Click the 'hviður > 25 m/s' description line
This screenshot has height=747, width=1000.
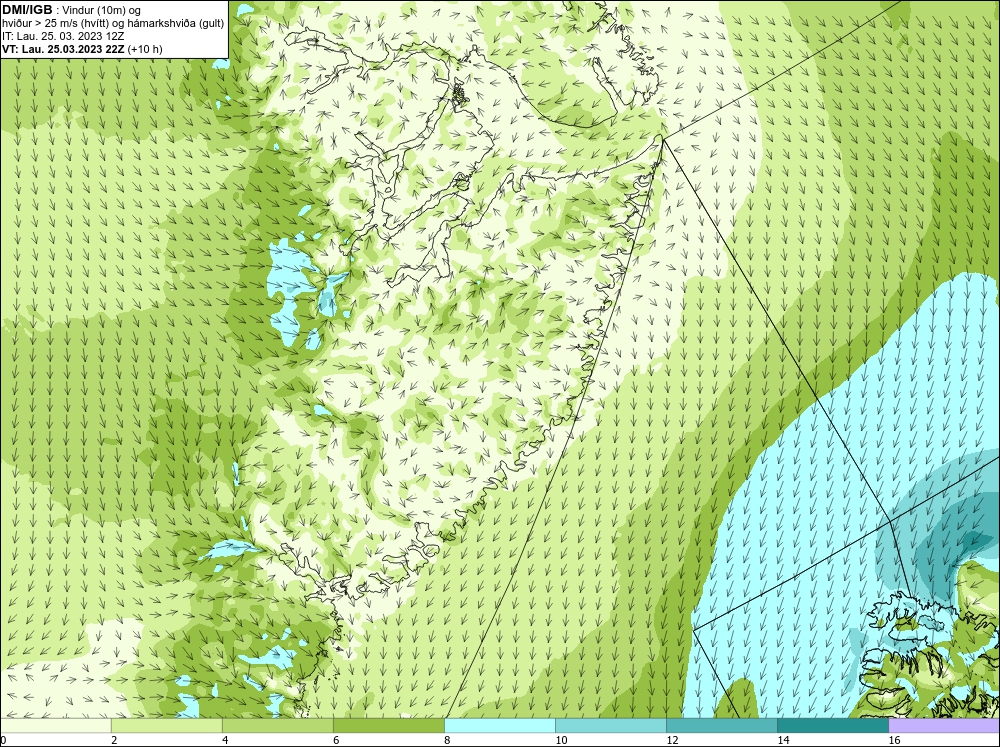click(x=113, y=23)
